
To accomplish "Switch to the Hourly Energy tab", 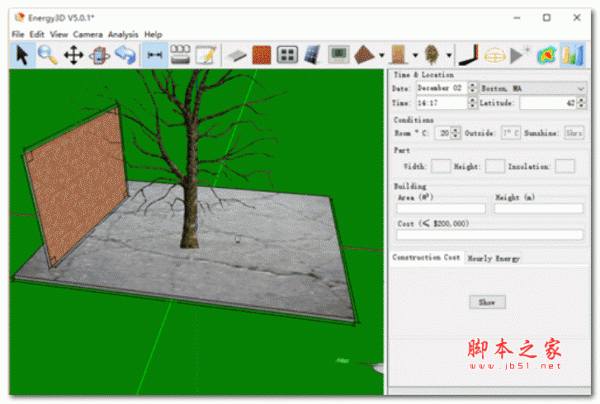I will [x=495, y=258].
